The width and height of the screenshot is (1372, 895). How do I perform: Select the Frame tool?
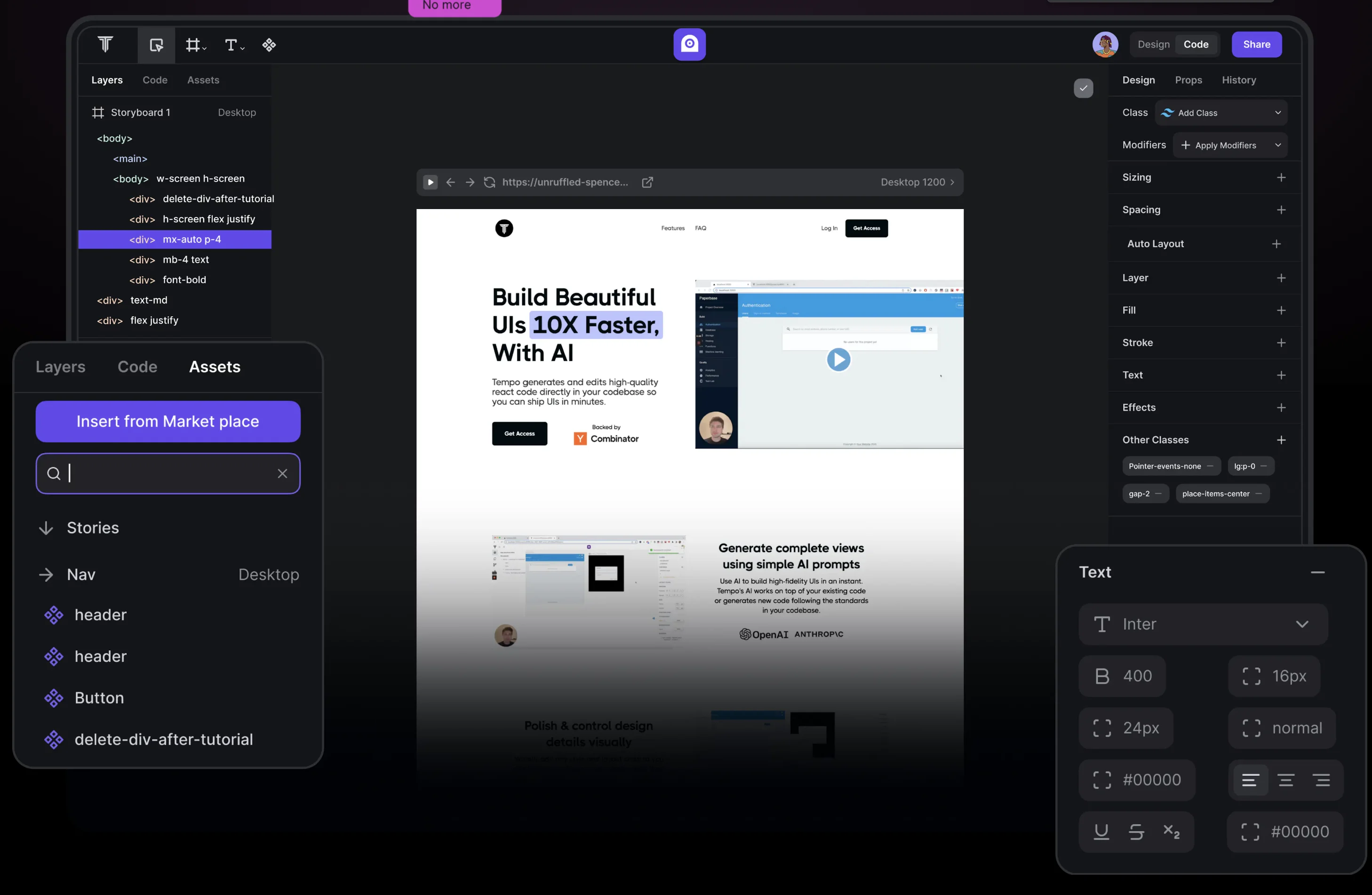[x=194, y=44]
